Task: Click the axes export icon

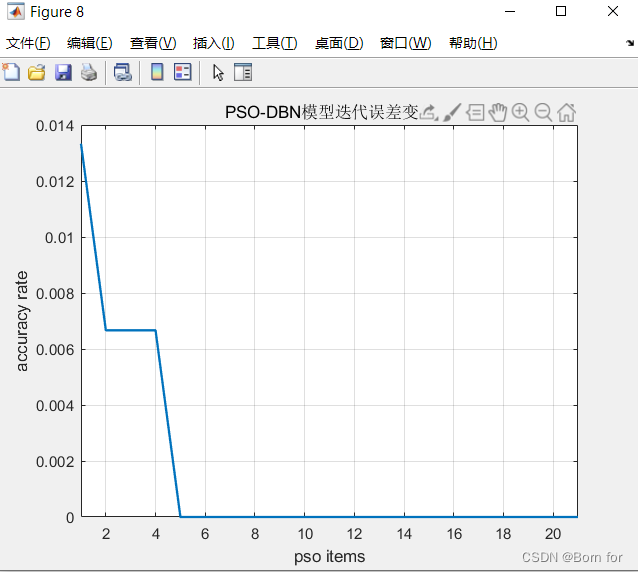Action: pos(428,112)
